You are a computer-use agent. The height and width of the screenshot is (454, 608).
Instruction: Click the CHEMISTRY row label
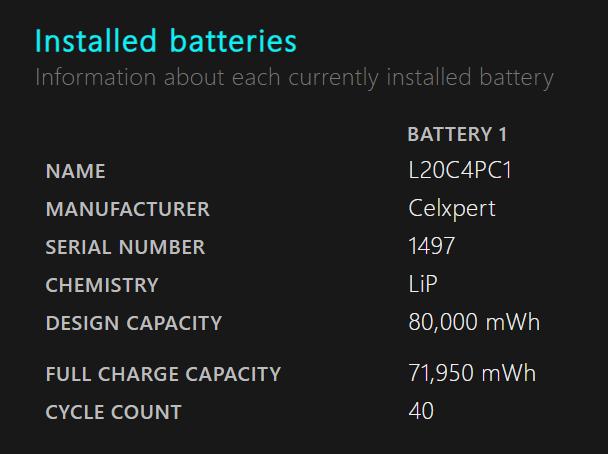[102, 286]
